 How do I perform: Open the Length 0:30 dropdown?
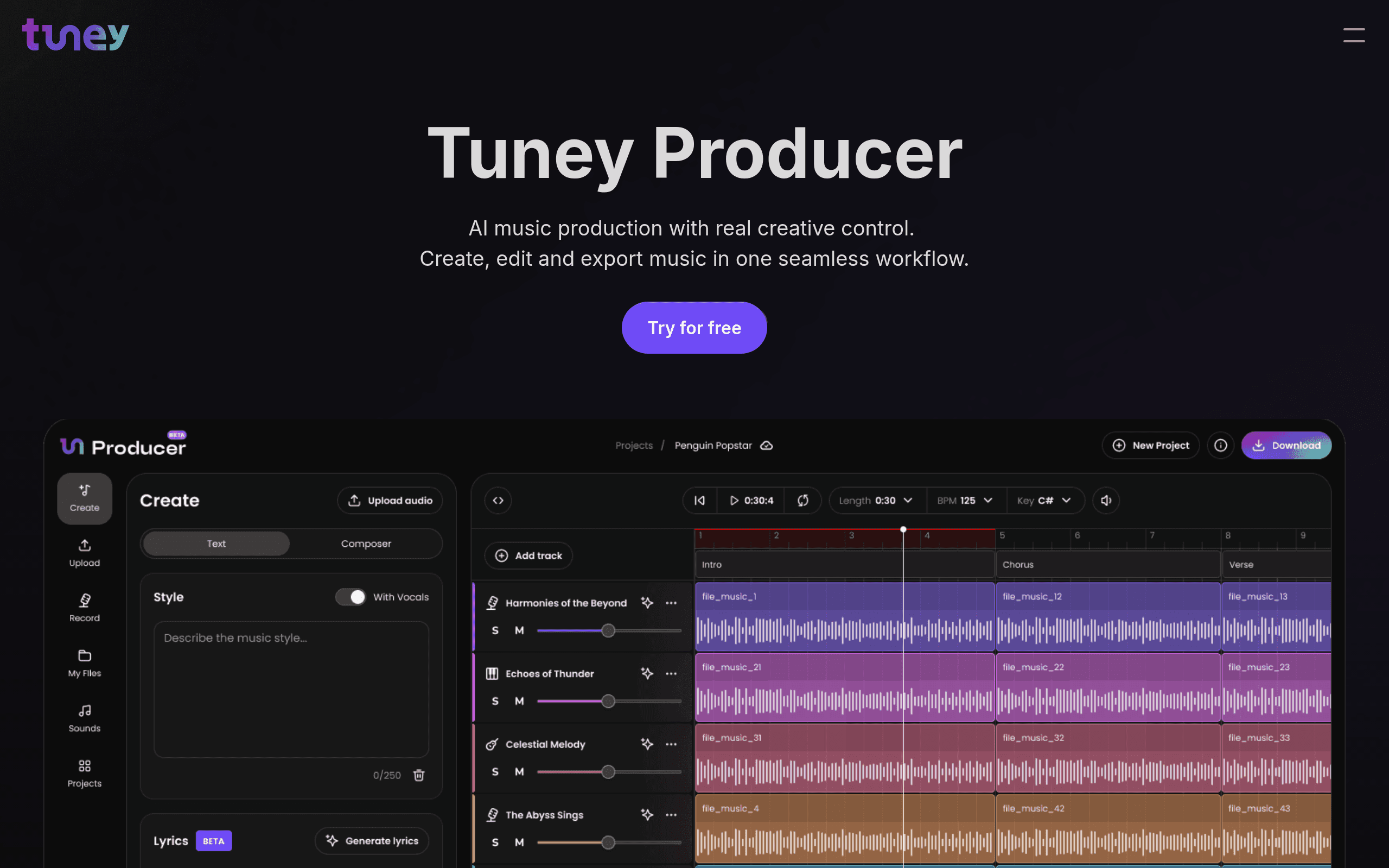(876, 501)
